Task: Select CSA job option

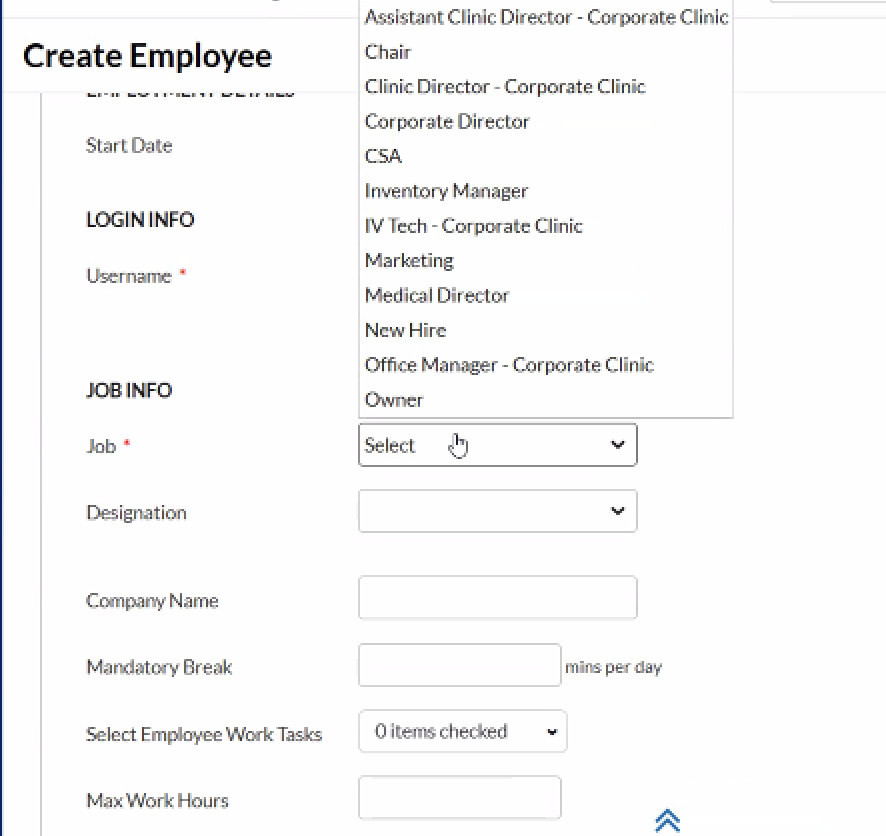Action: pyautogui.click(x=546, y=156)
